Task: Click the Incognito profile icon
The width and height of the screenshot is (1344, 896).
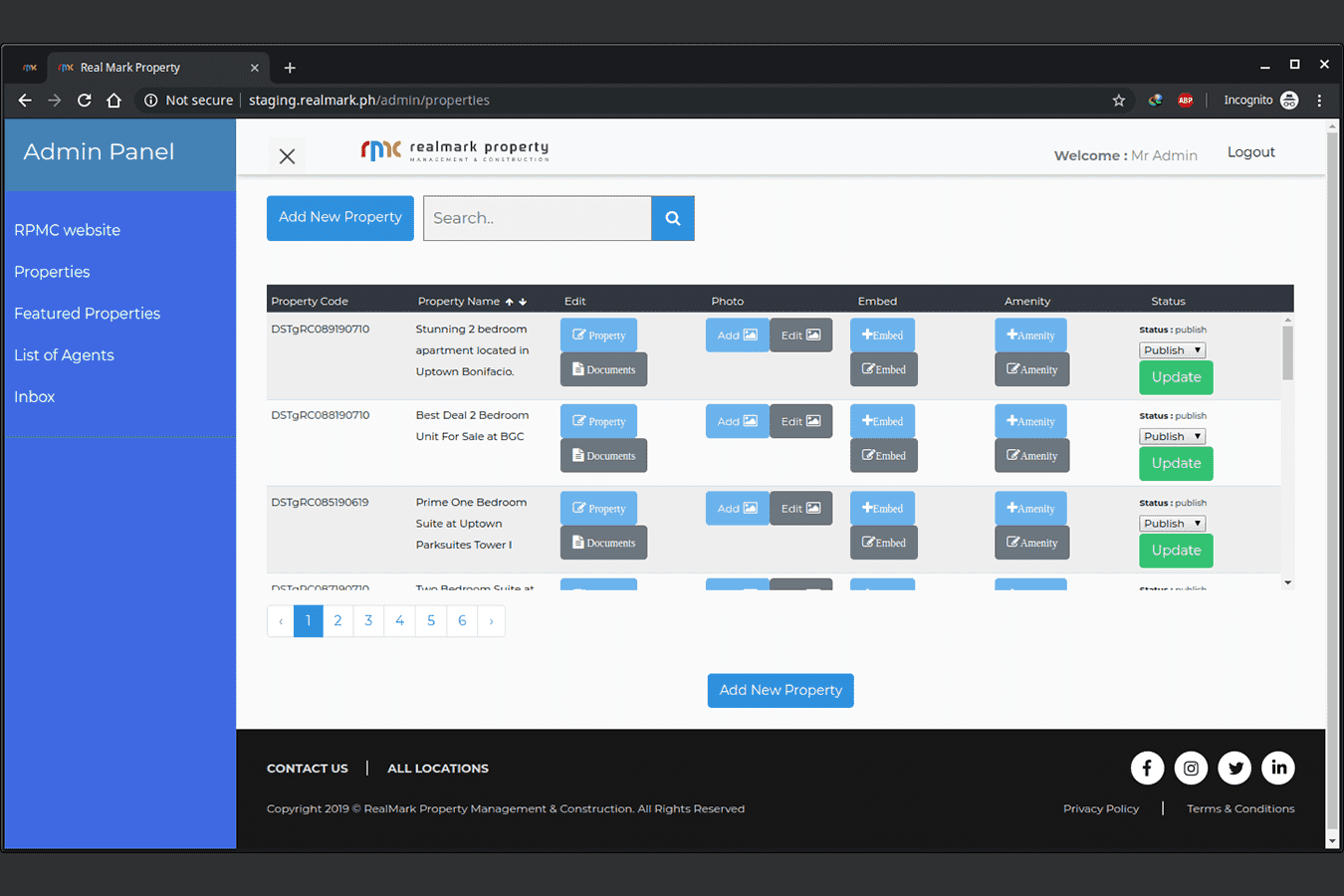Action: (x=1289, y=100)
